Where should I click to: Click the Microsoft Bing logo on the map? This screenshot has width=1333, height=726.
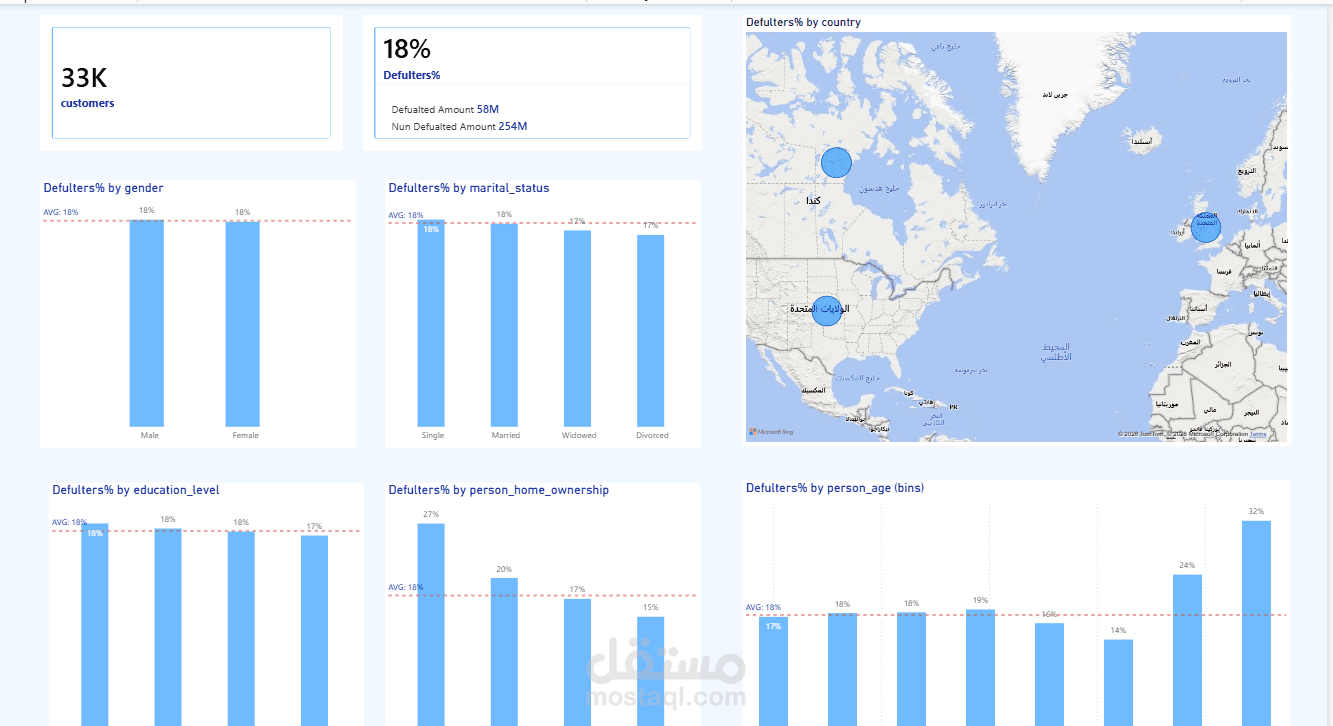point(772,432)
